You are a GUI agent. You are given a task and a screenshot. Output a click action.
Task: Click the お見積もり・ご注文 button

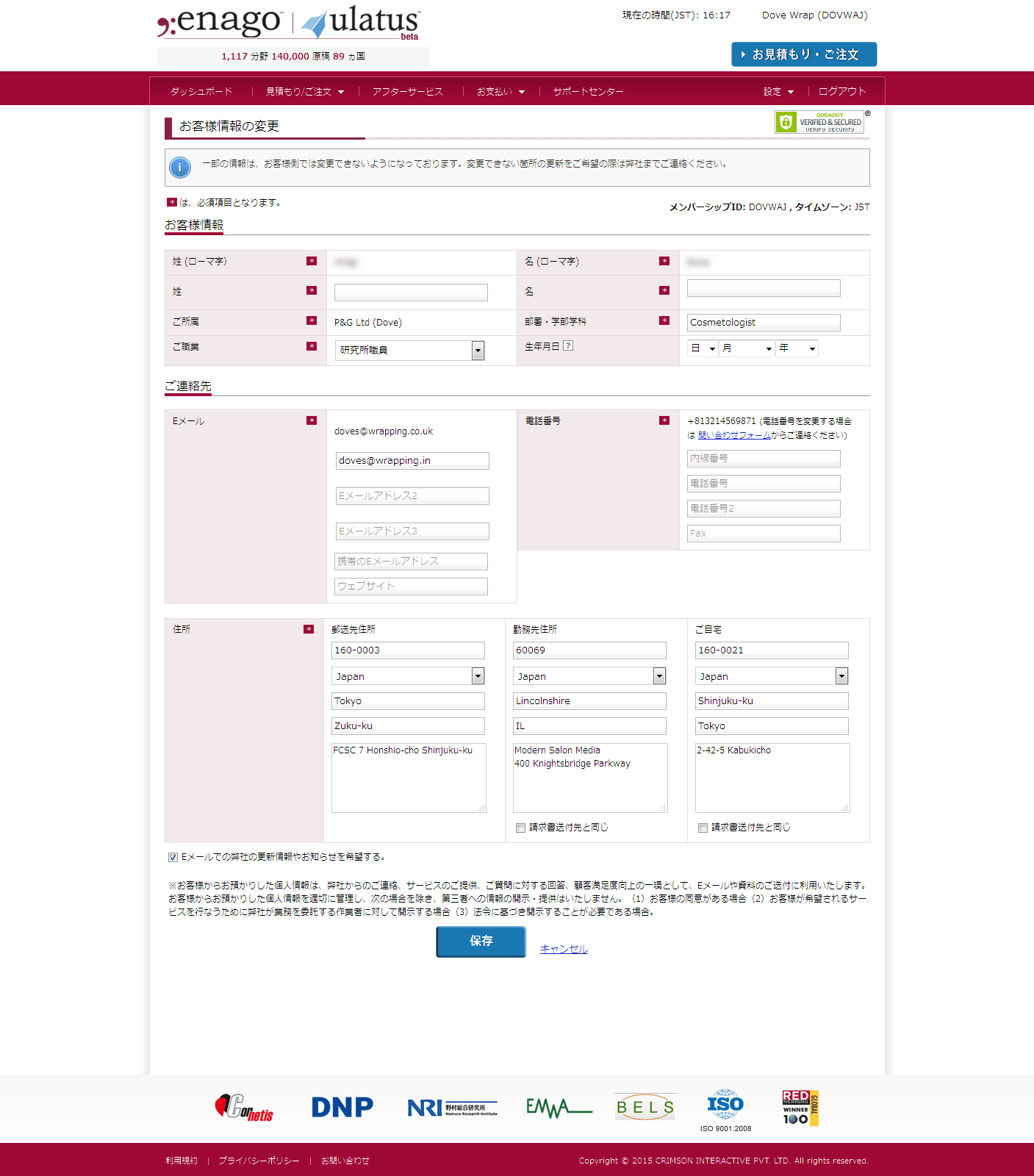click(804, 54)
